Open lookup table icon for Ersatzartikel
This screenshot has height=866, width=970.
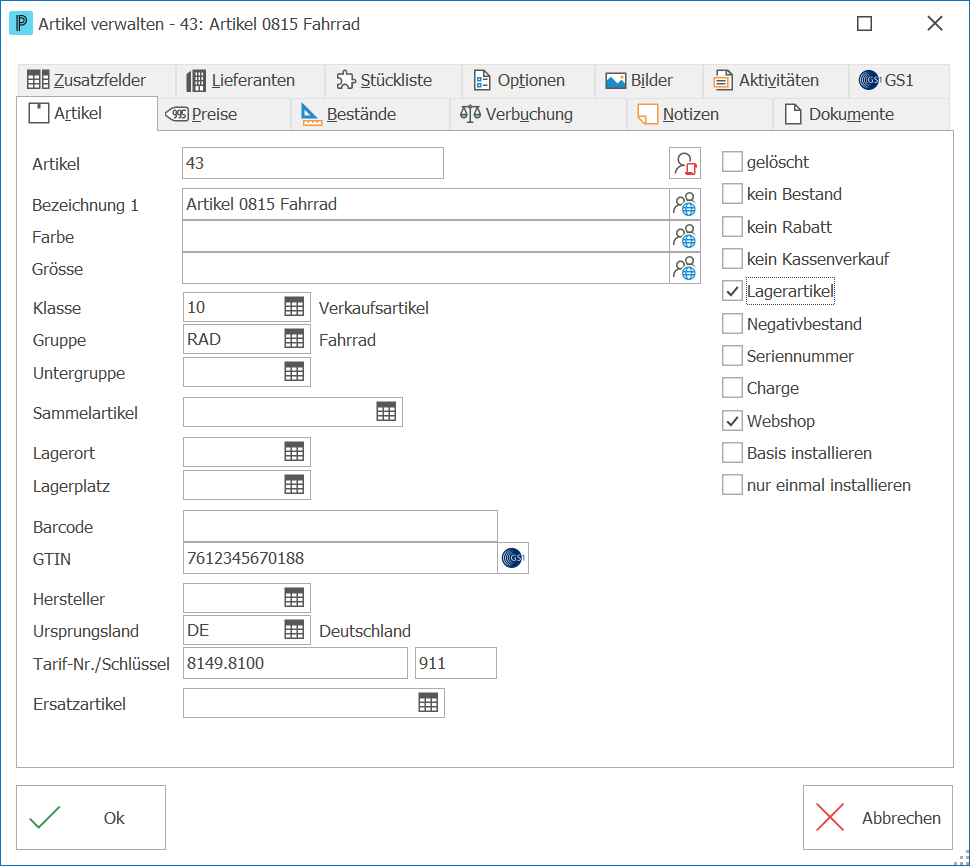click(x=428, y=703)
